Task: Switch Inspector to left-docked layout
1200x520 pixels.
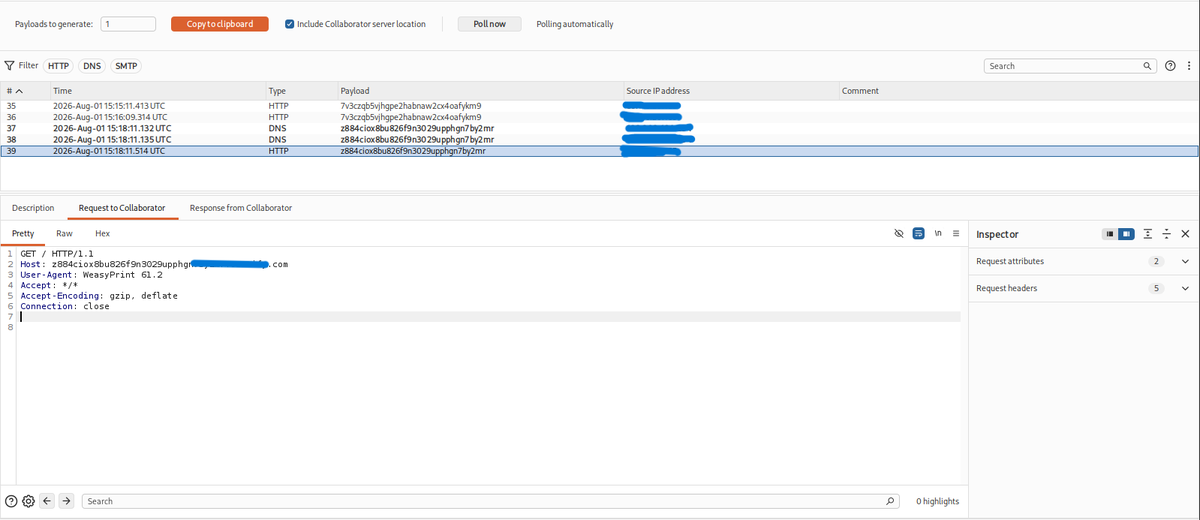Action: tap(1110, 234)
